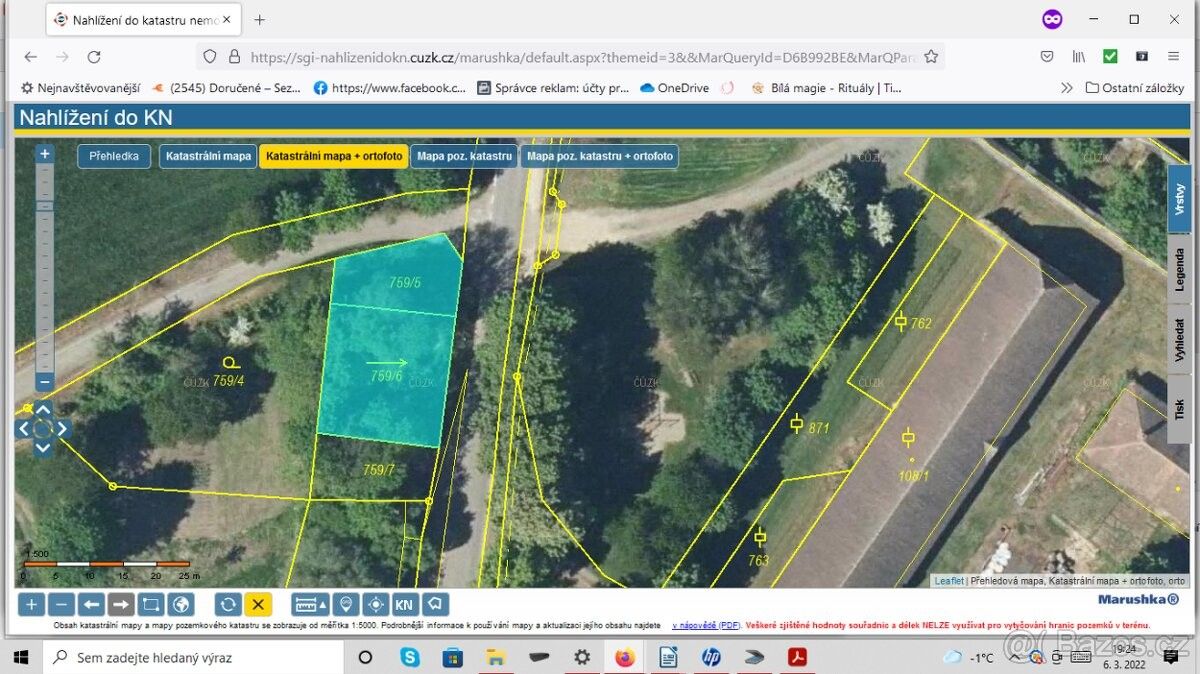Activate the location pin marker tool

(x=346, y=604)
